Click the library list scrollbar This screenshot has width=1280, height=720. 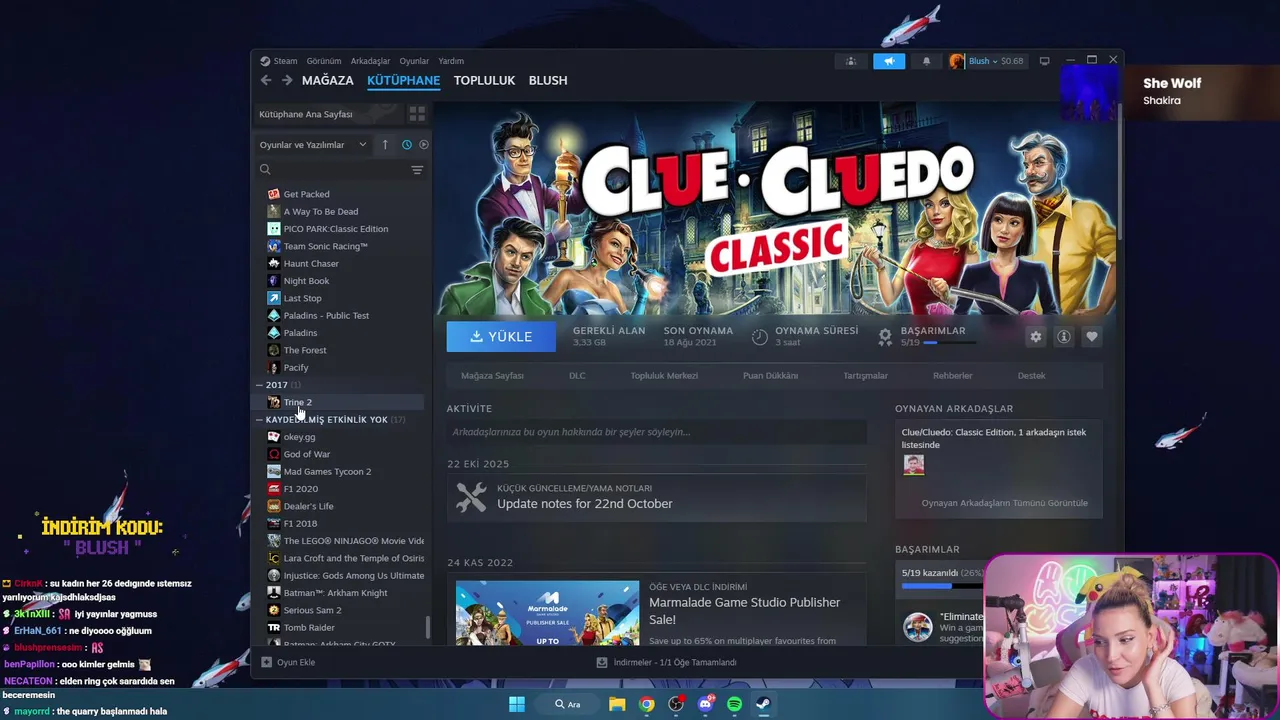(428, 627)
